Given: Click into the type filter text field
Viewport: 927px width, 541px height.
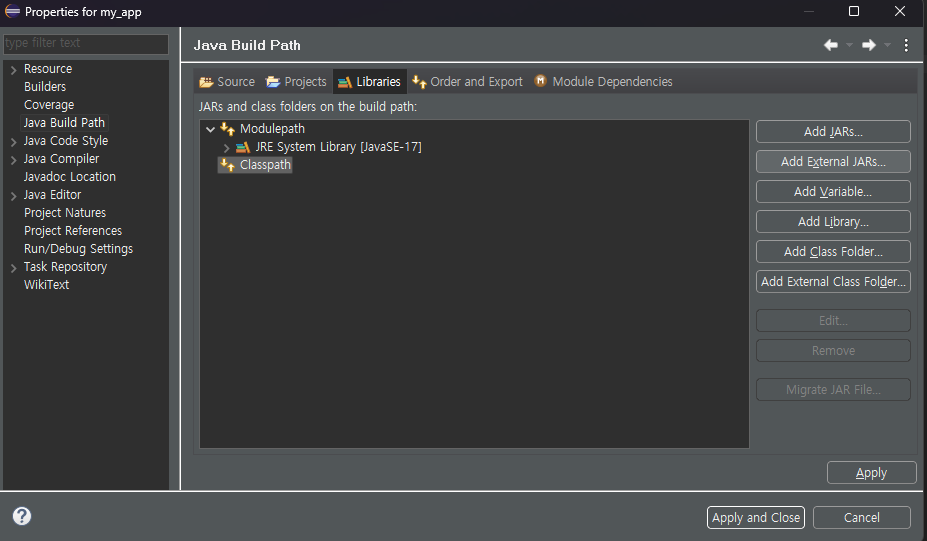Looking at the screenshot, I should [x=86, y=43].
